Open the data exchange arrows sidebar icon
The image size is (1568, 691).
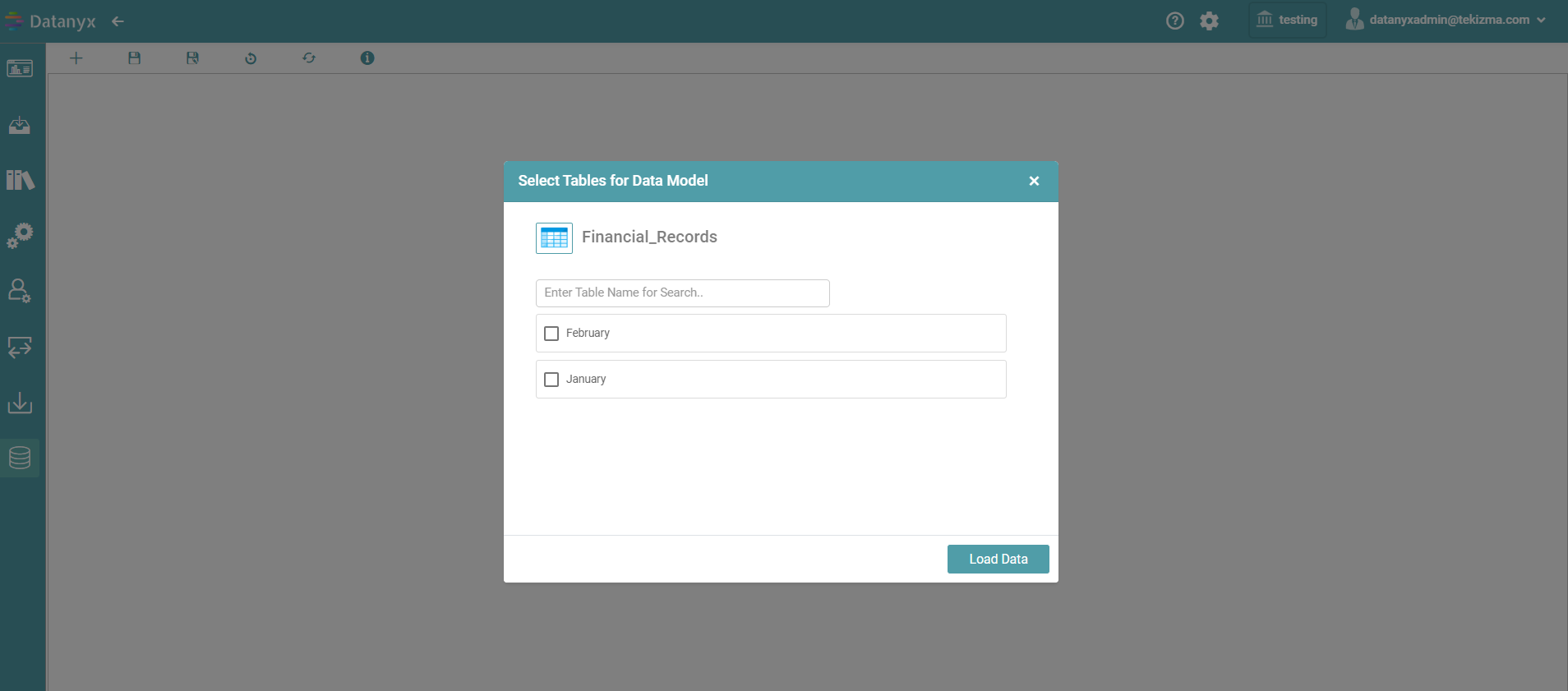click(x=20, y=347)
